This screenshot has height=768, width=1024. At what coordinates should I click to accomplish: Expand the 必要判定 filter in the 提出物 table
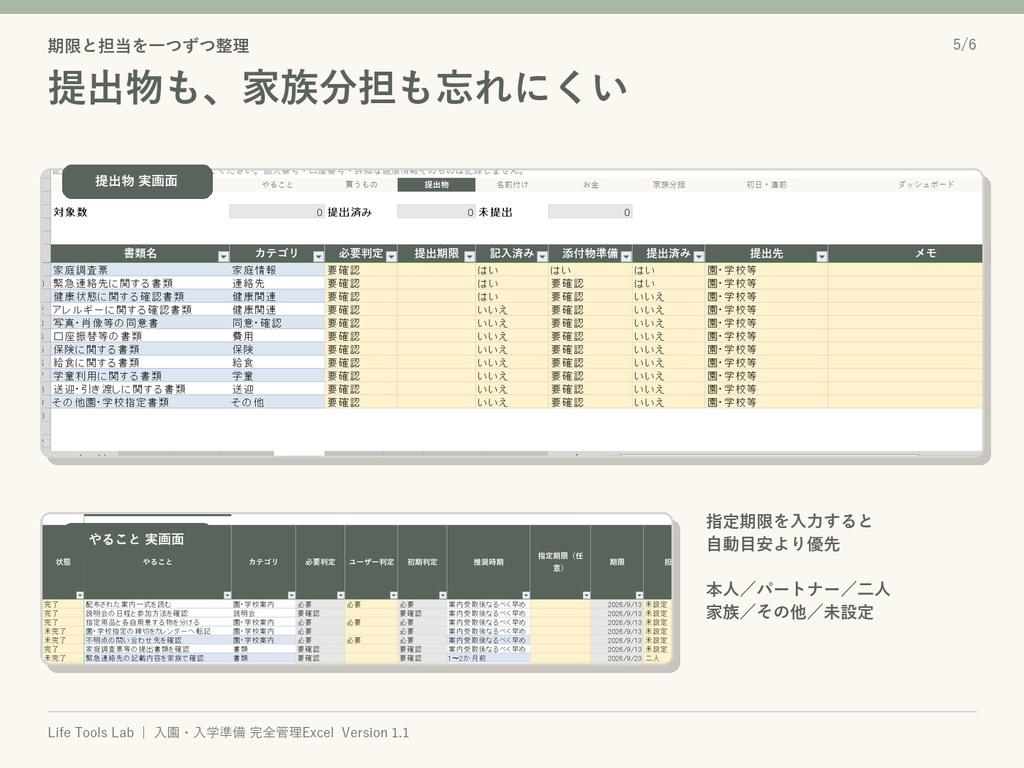391,257
